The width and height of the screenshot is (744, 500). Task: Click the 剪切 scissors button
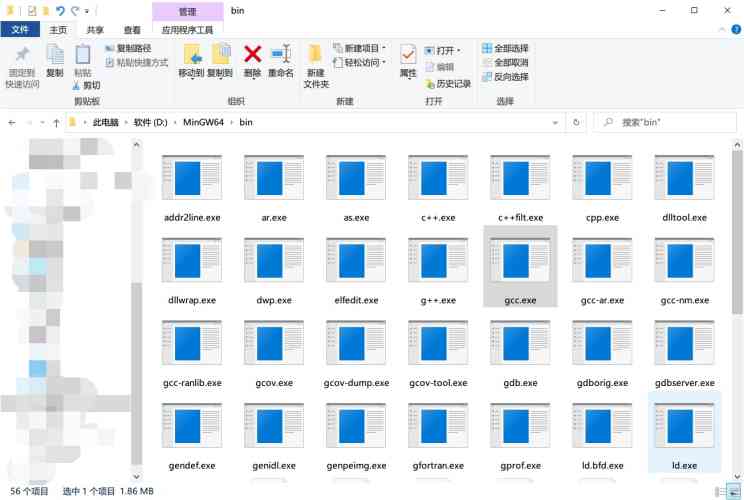click(x=86, y=86)
